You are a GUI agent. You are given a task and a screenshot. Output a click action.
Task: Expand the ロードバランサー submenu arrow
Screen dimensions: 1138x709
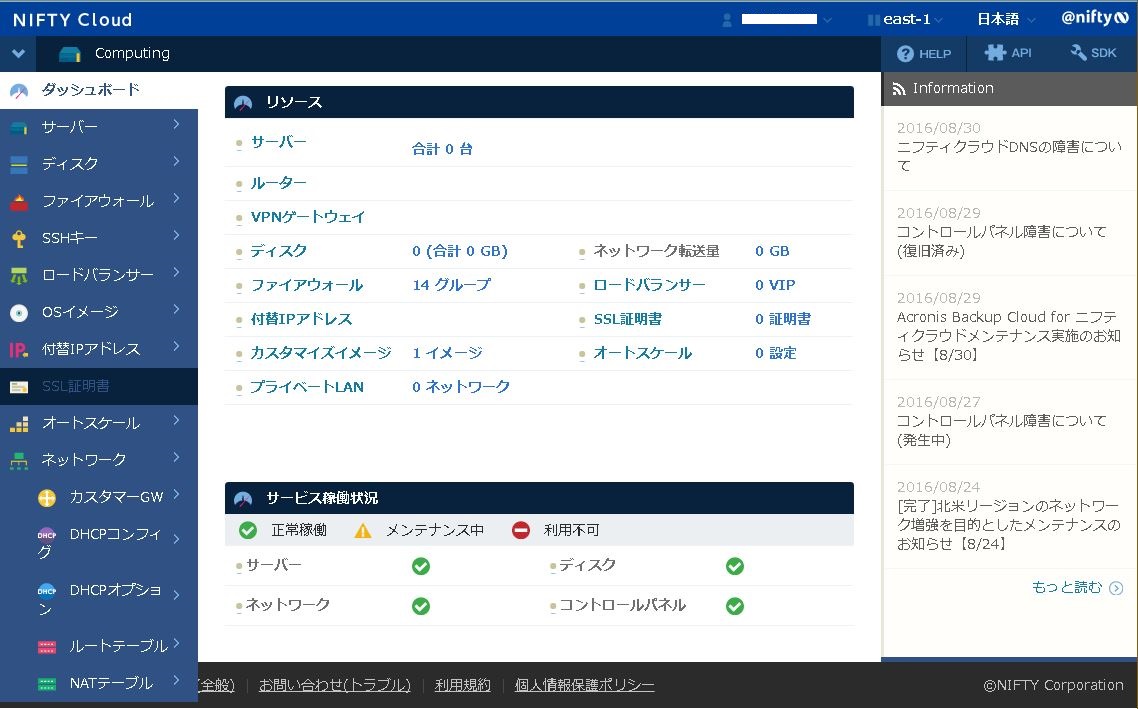(176, 273)
